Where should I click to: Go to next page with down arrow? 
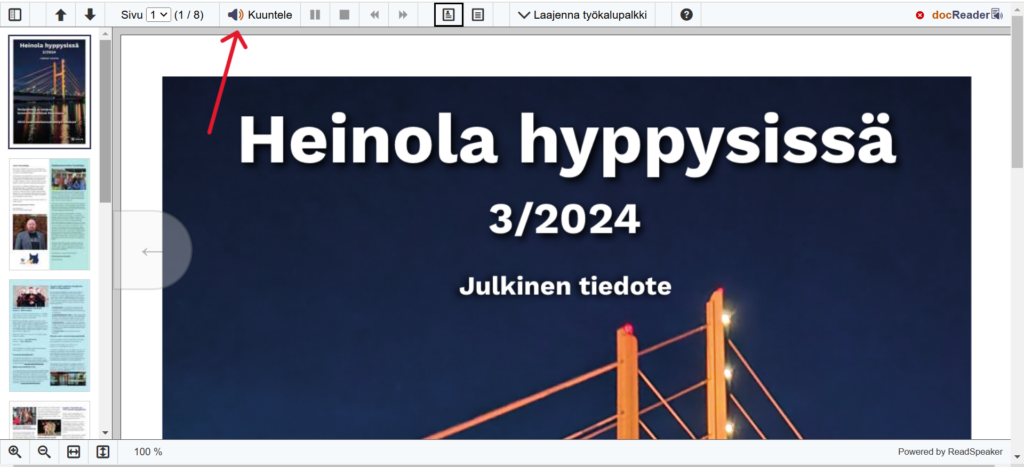pyautogui.click(x=90, y=14)
